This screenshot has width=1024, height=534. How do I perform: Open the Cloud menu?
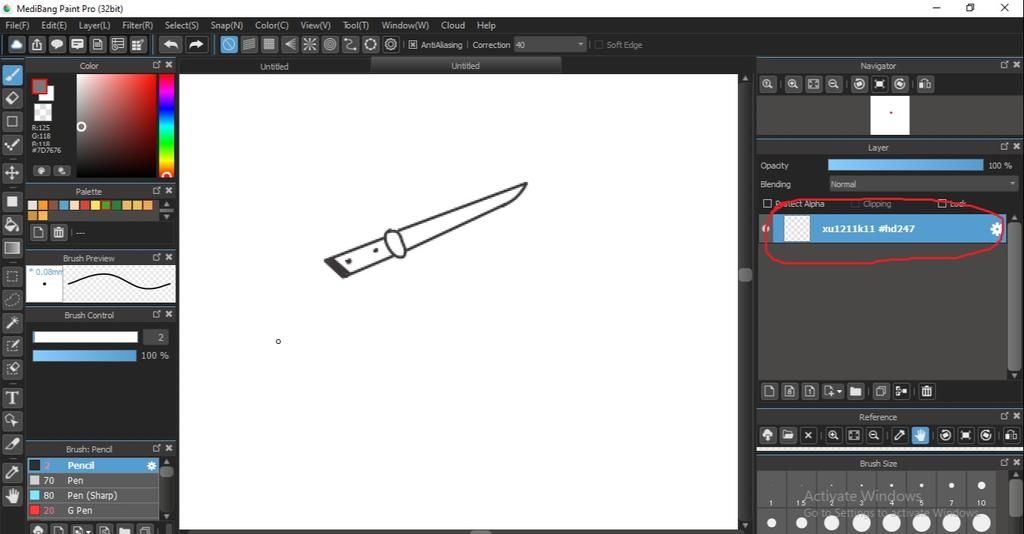point(453,25)
